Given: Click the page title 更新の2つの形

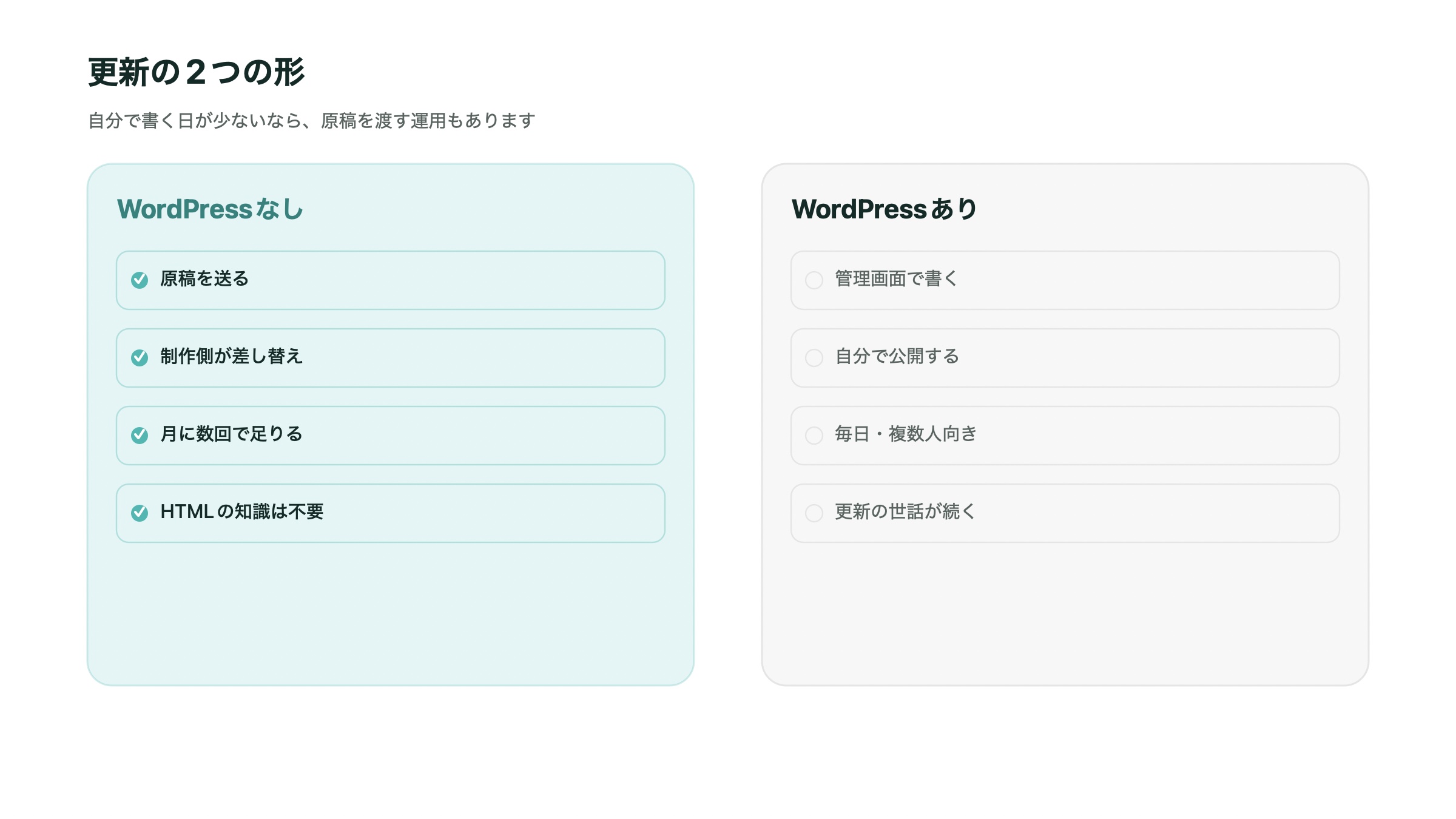Looking at the screenshot, I should click(x=196, y=73).
